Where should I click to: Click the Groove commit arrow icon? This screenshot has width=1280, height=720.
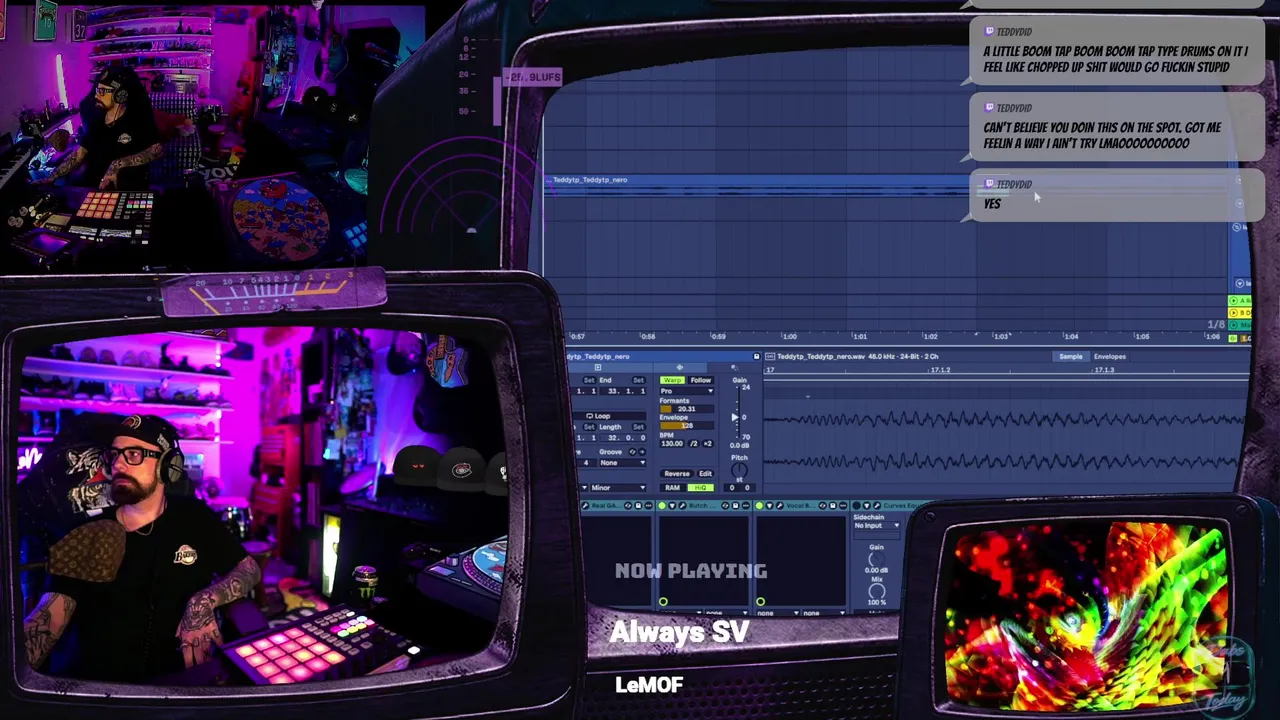point(642,452)
